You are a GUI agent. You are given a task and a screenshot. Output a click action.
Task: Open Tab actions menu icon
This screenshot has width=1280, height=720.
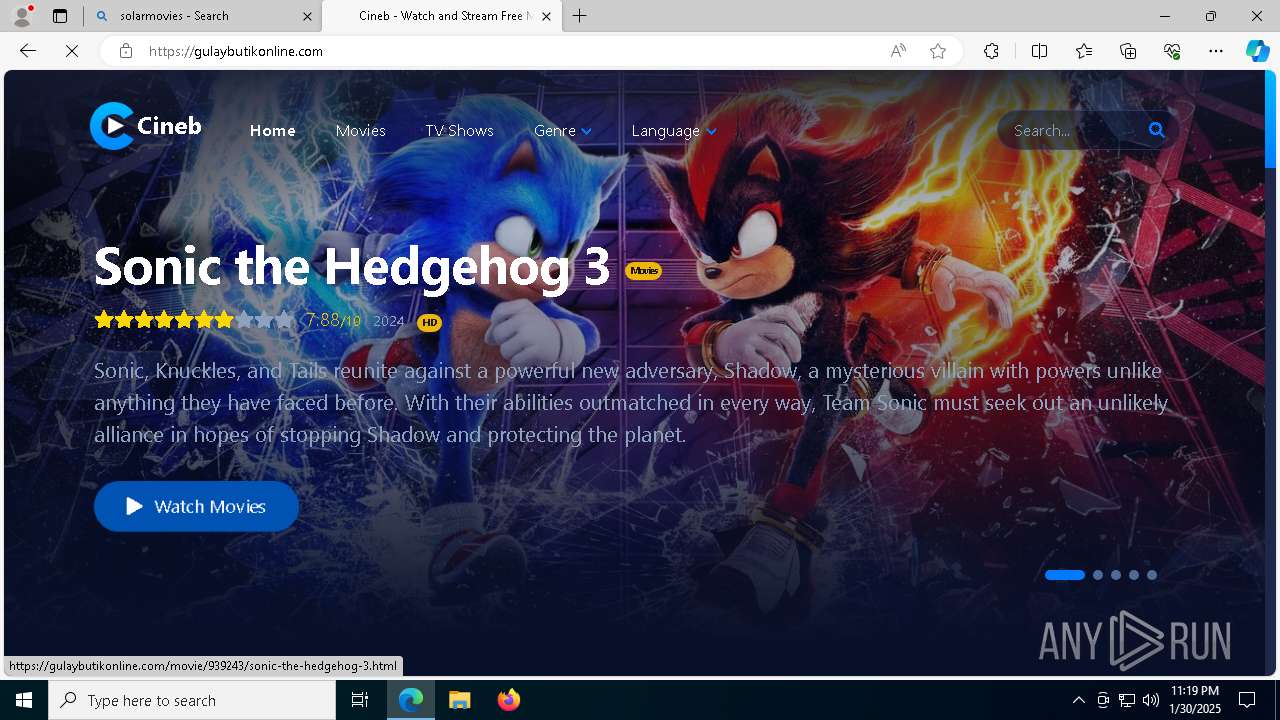[x=60, y=16]
